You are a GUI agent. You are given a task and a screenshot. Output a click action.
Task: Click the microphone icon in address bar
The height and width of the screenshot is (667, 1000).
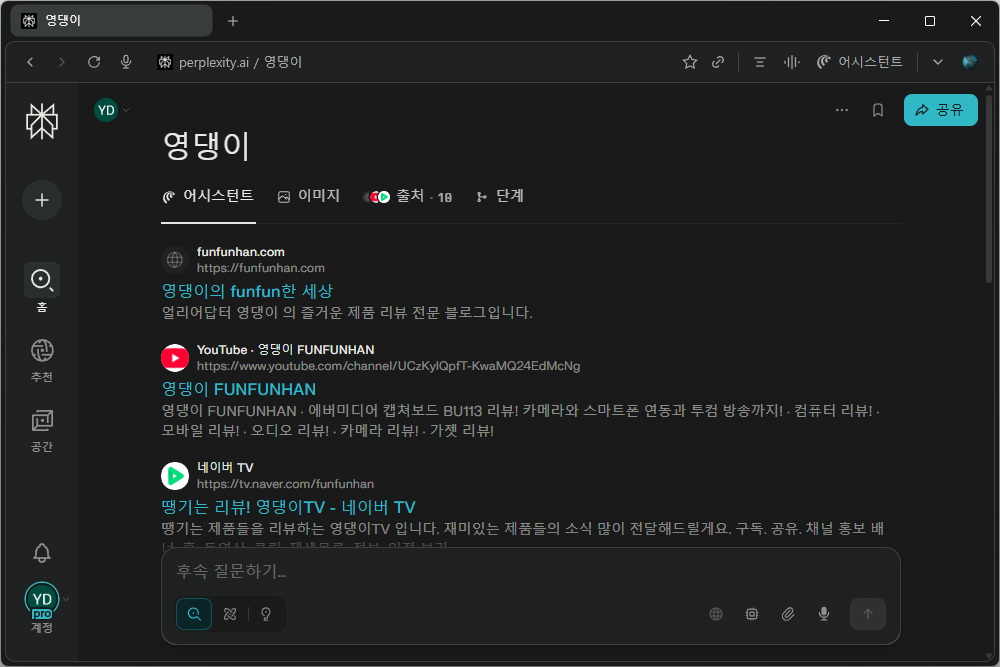pos(126,62)
